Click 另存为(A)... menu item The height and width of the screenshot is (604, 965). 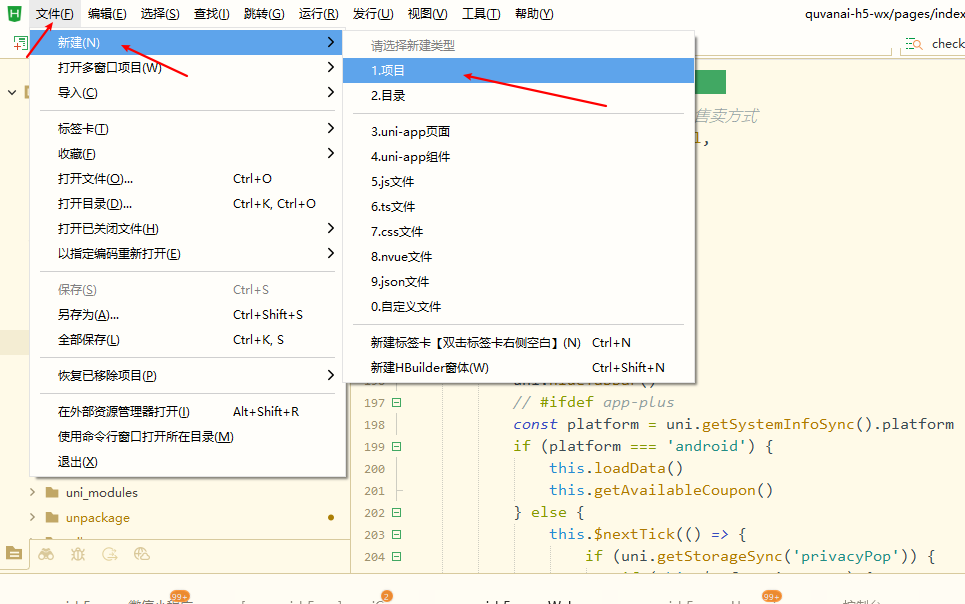click(x=188, y=315)
